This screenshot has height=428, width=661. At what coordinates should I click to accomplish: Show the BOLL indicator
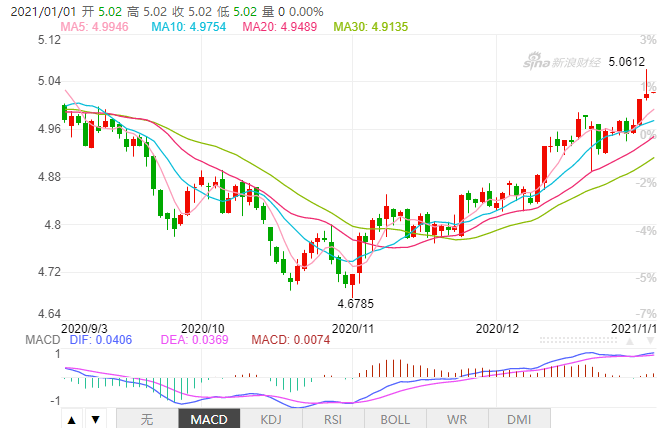coord(395,419)
